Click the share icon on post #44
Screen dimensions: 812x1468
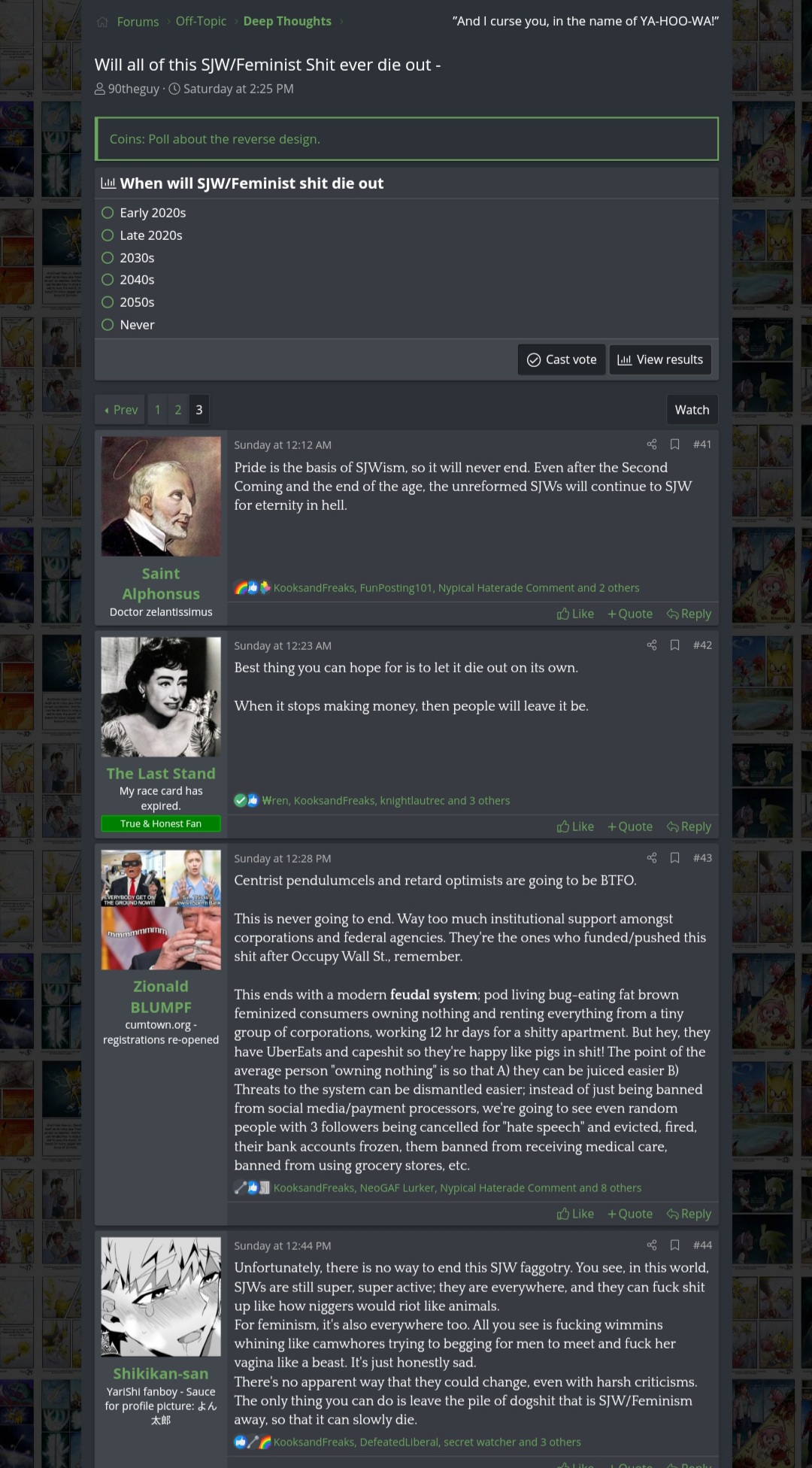coord(652,1245)
